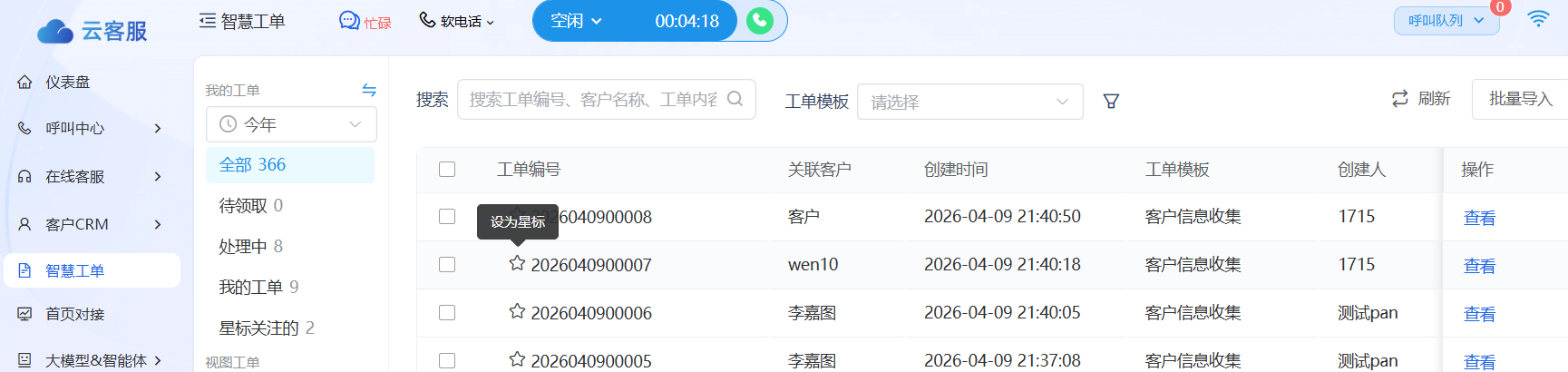Viewport: 1568px width, 372px height.
Task: Open the 工单模板 请选择 dropdown
Action: pos(969,102)
